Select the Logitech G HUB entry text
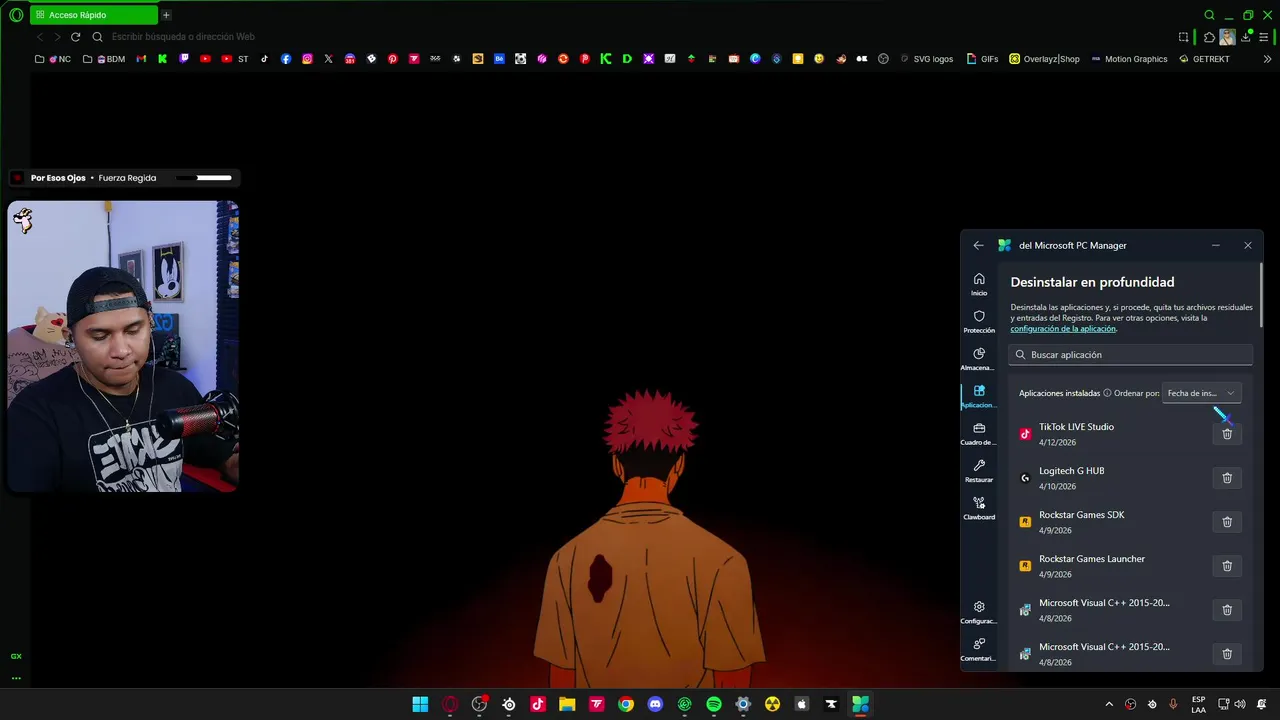 pyautogui.click(x=1071, y=471)
